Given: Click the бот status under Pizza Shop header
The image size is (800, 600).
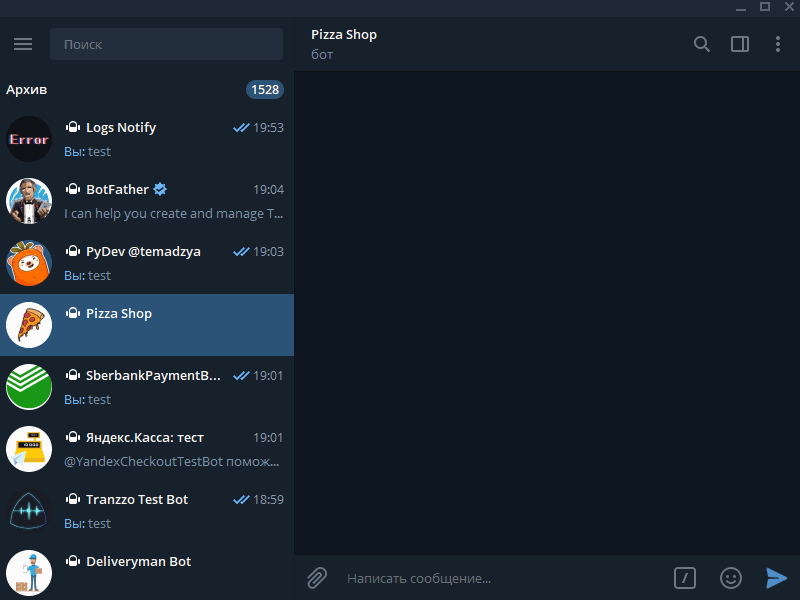Looking at the screenshot, I should pyautogui.click(x=322, y=55).
